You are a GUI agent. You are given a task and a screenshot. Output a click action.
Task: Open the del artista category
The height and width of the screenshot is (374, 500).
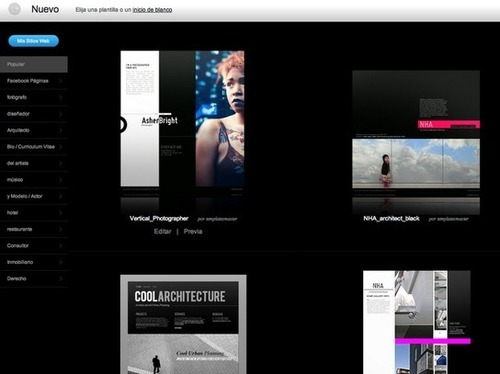(x=34, y=163)
